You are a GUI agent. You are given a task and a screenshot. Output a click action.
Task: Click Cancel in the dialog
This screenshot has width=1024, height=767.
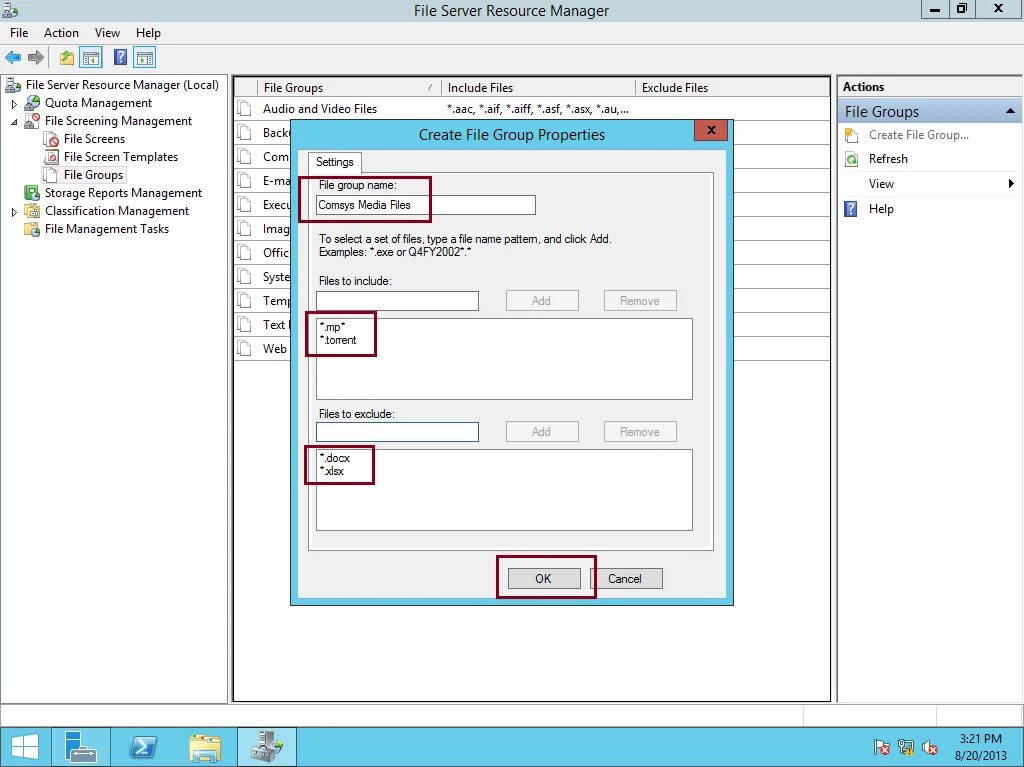(x=626, y=579)
